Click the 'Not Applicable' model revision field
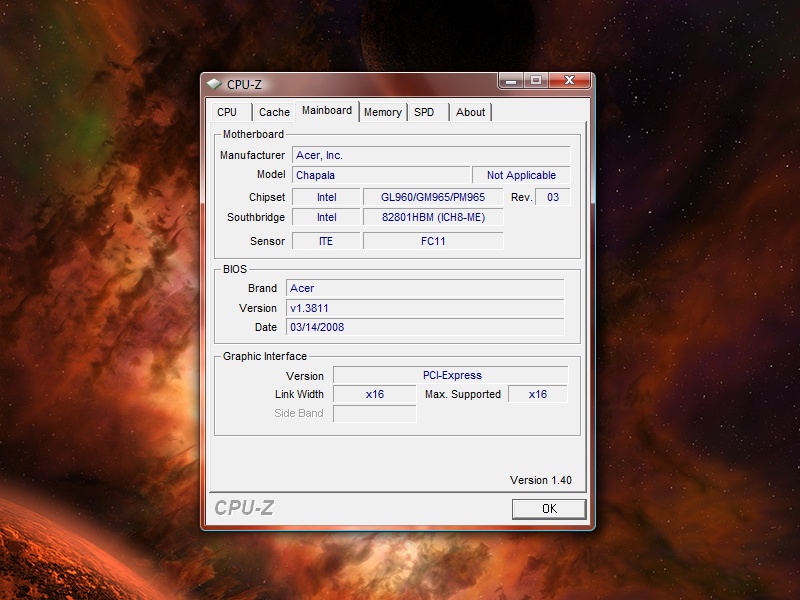 [x=521, y=175]
